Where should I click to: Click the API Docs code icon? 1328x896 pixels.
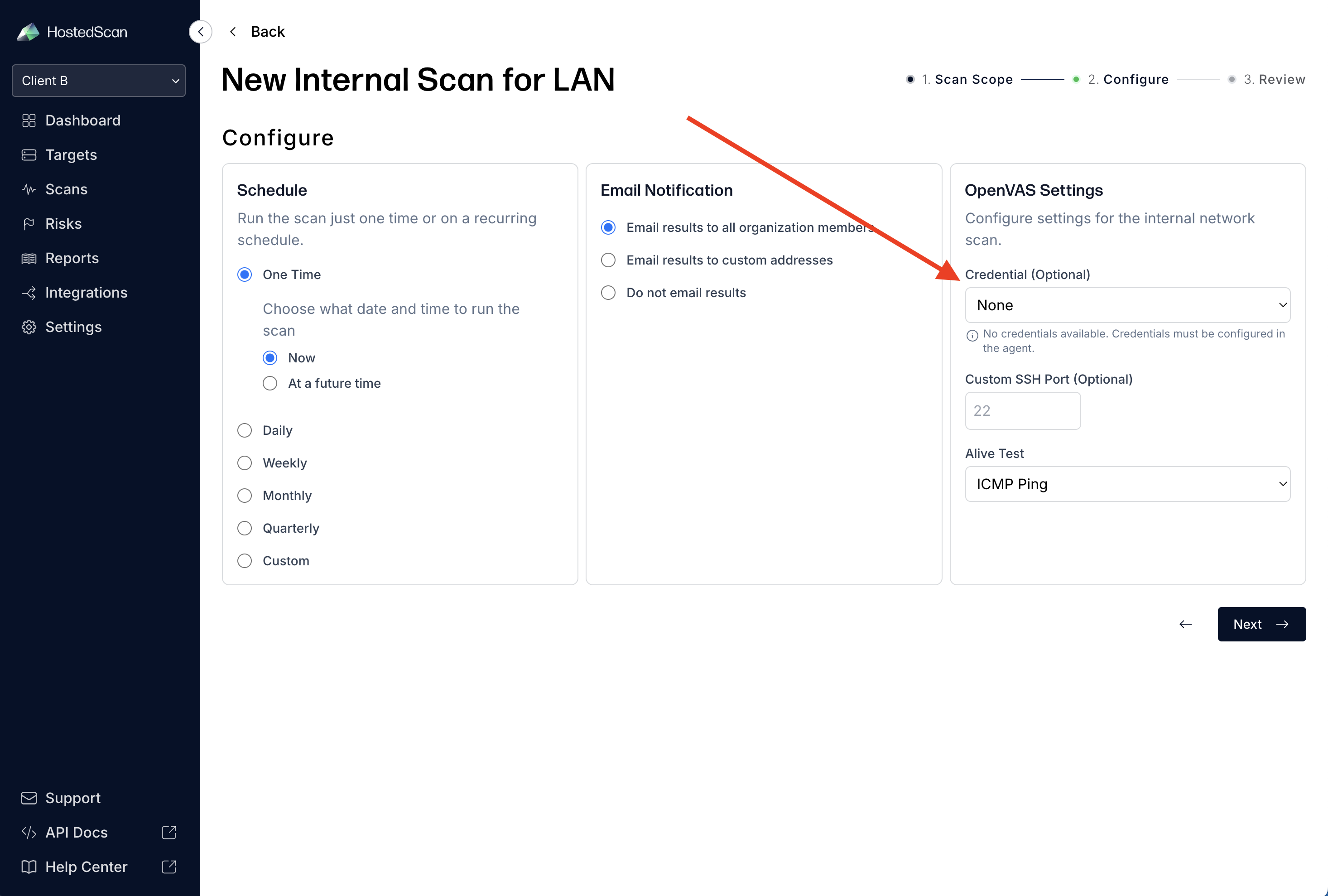click(x=29, y=832)
